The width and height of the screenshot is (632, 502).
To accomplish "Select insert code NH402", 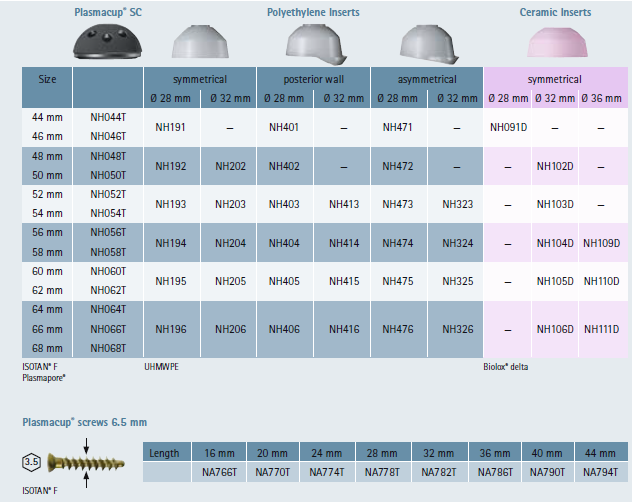I will [284, 166].
